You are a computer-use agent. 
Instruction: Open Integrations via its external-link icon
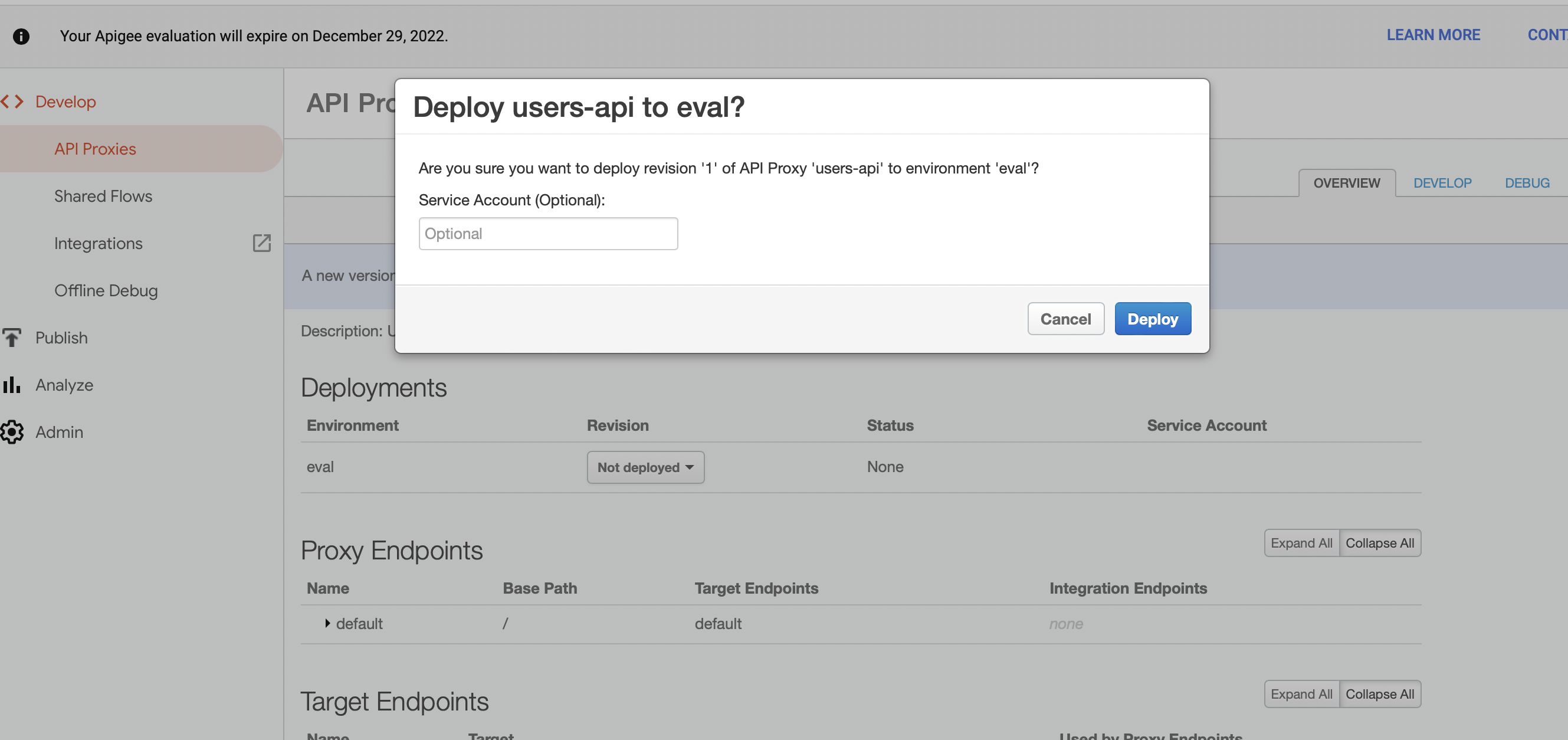coord(261,243)
